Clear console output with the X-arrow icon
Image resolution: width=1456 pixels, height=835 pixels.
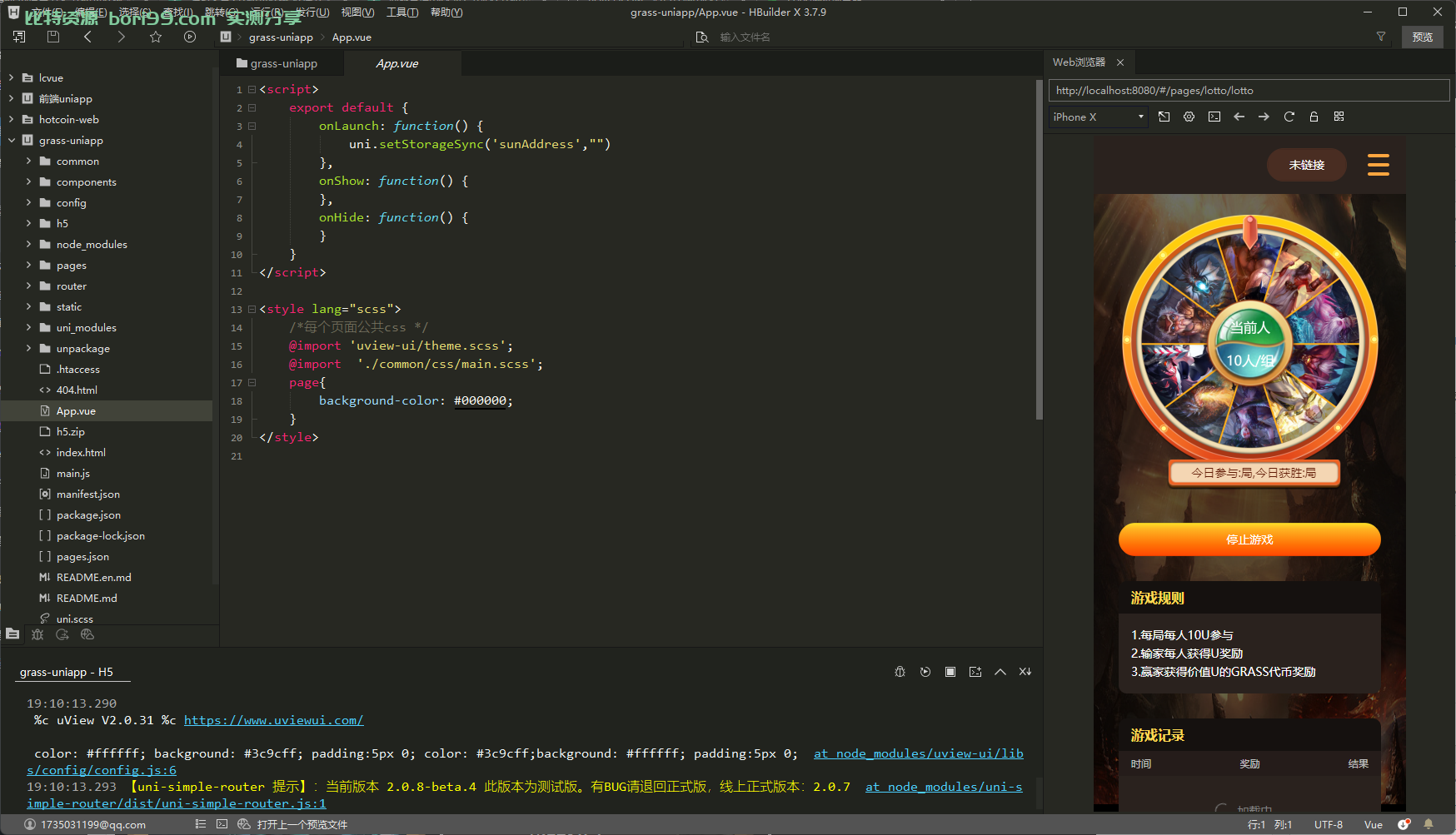[1025, 672]
